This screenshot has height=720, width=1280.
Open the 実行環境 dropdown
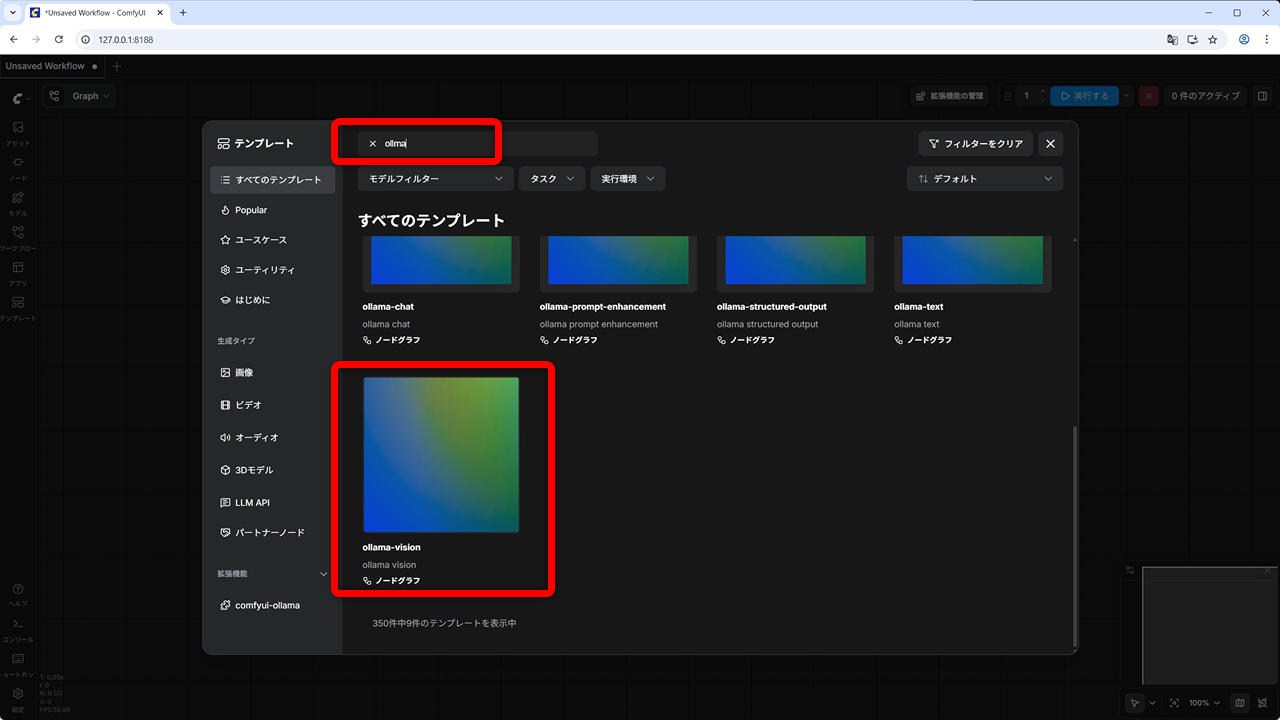click(x=627, y=179)
